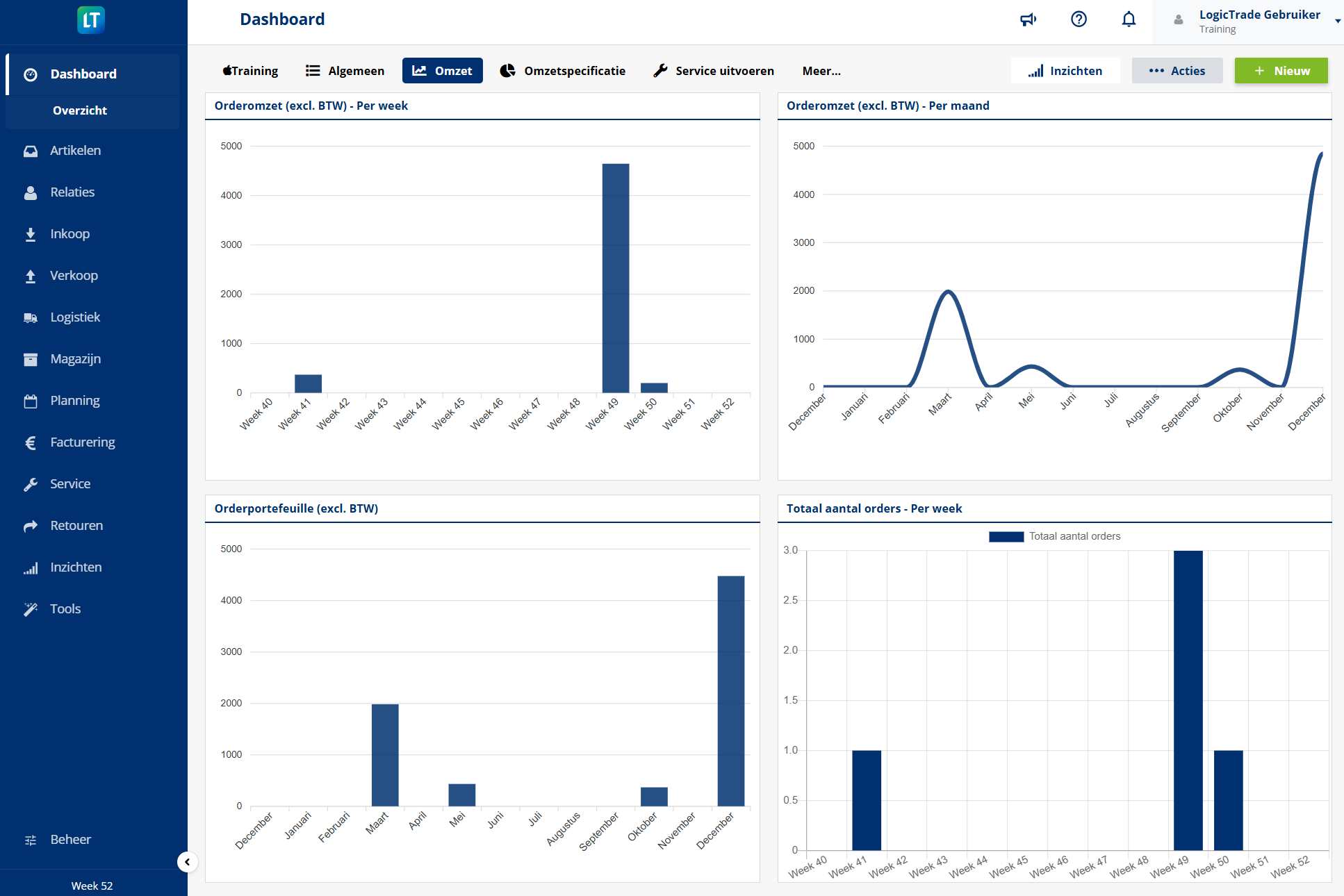This screenshot has width=1344, height=896.
Task: Click the announcements megaphone icon
Action: point(1029,19)
